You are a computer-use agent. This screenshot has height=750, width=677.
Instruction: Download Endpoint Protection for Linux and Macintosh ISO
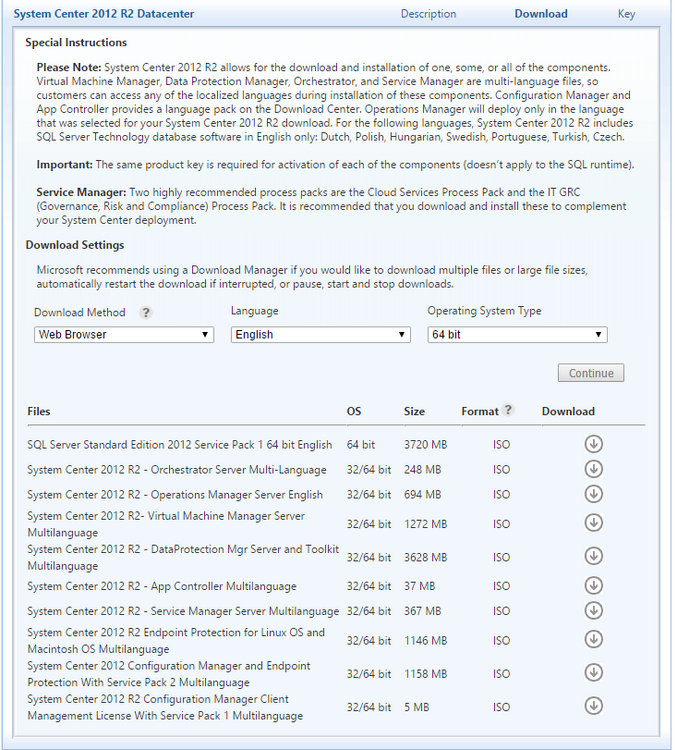pyautogui.click(x=593, y=640)
